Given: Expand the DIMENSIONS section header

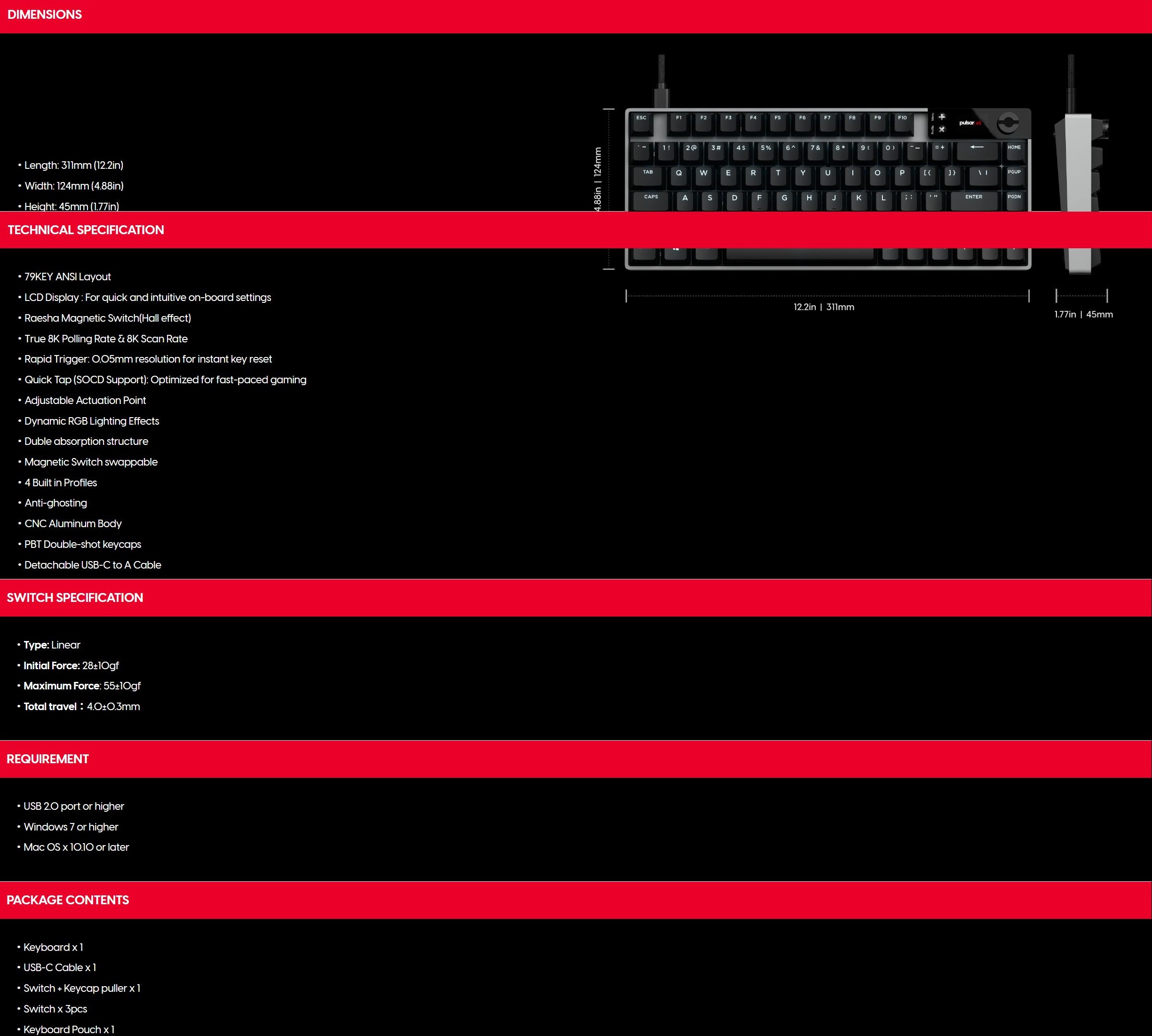Looking at the screenshot, I should coord(44,15).
